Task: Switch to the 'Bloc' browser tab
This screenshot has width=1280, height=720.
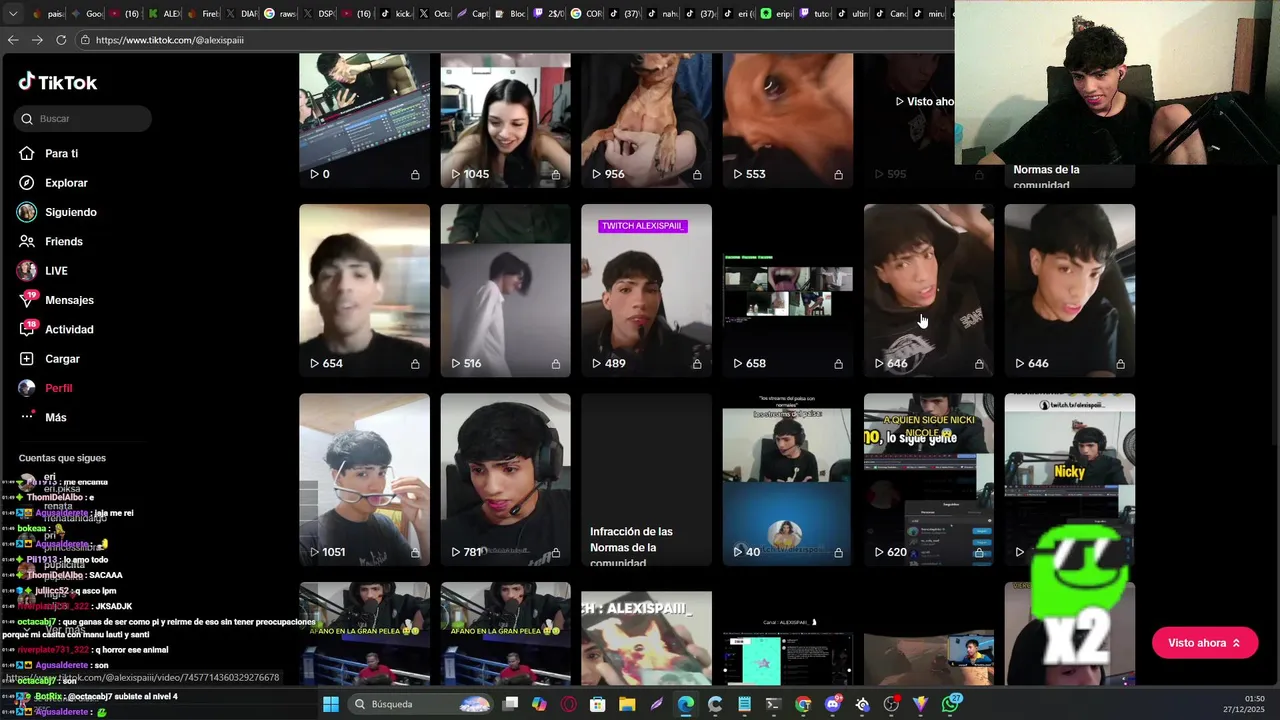Action: [511, 14]
